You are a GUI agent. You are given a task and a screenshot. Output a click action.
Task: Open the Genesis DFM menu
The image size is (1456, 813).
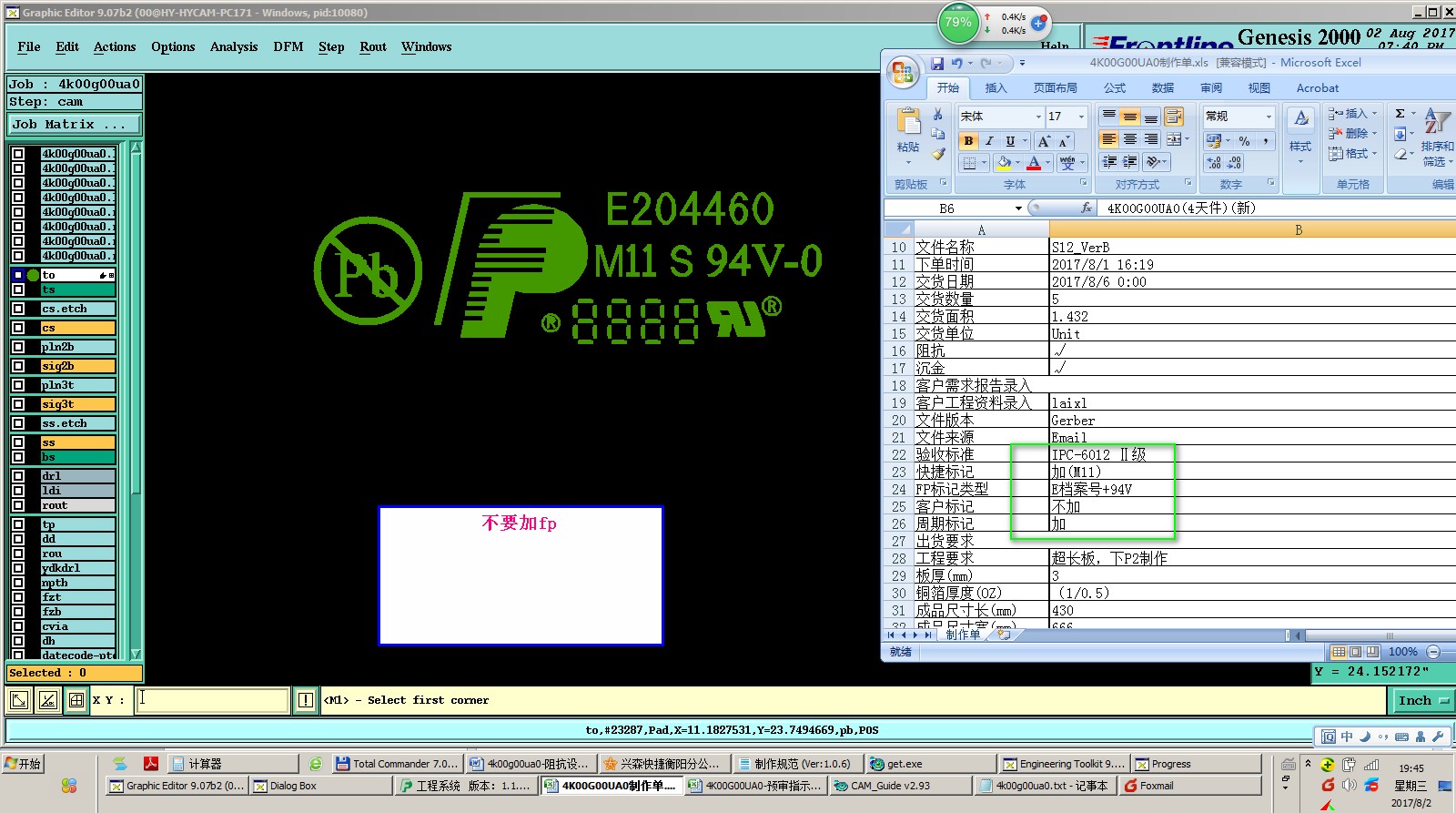288,46
